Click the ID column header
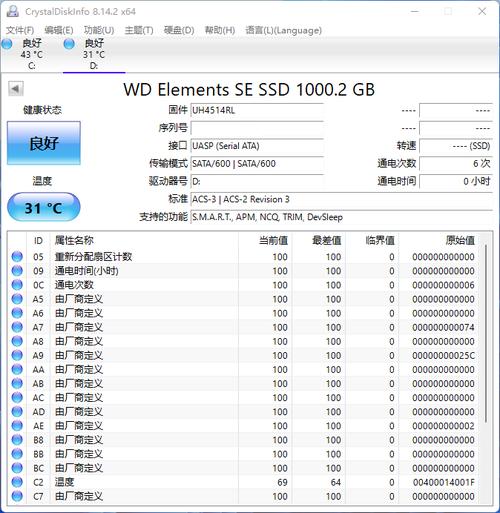 (x=38, y=240)
